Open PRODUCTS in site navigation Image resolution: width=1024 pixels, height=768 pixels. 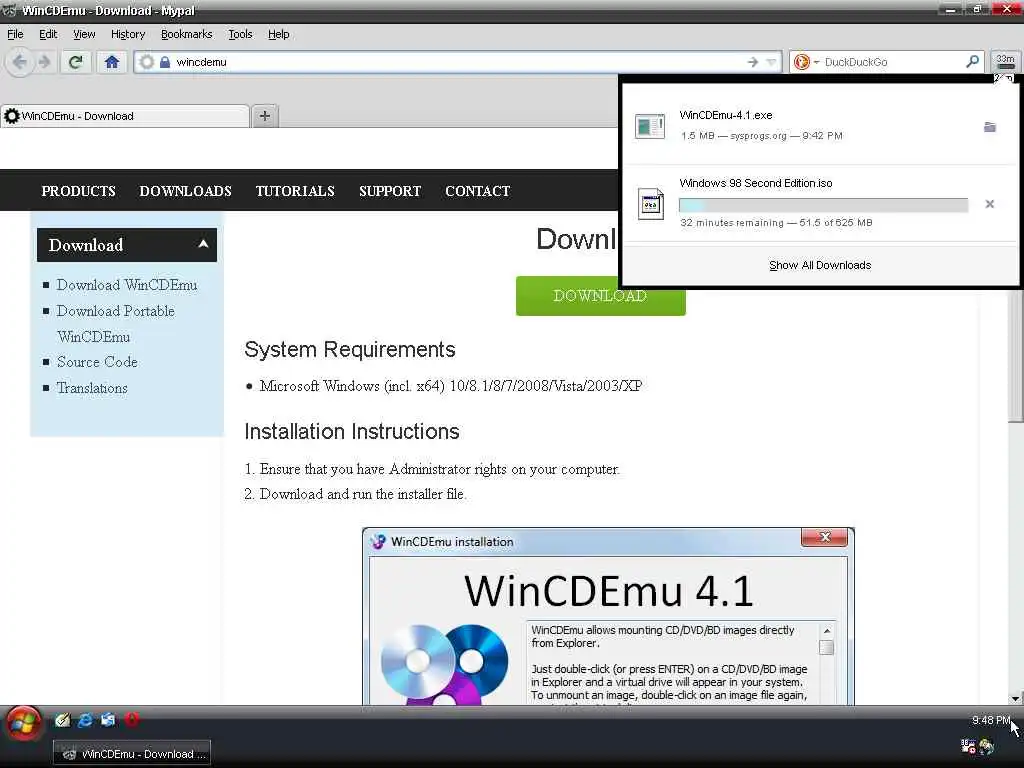(x=78, y=191)
